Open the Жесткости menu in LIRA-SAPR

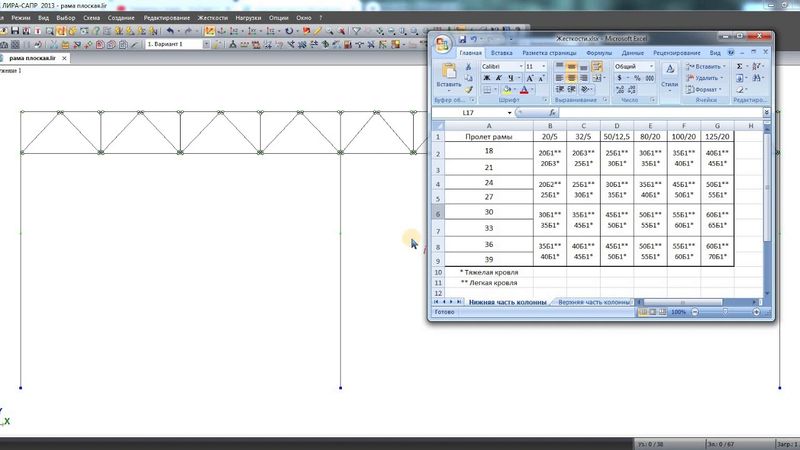(x=213, y=18)
